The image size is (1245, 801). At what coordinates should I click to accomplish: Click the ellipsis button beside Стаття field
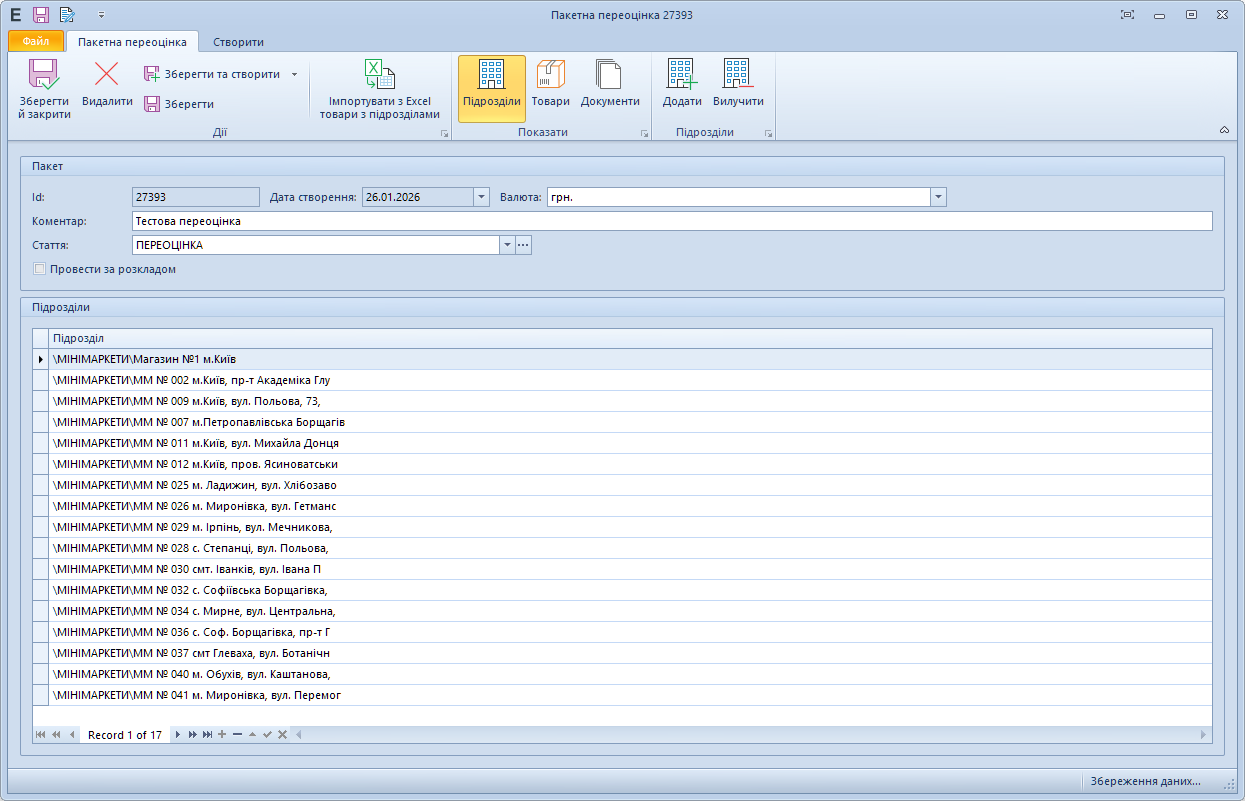(x=523, y=245)
